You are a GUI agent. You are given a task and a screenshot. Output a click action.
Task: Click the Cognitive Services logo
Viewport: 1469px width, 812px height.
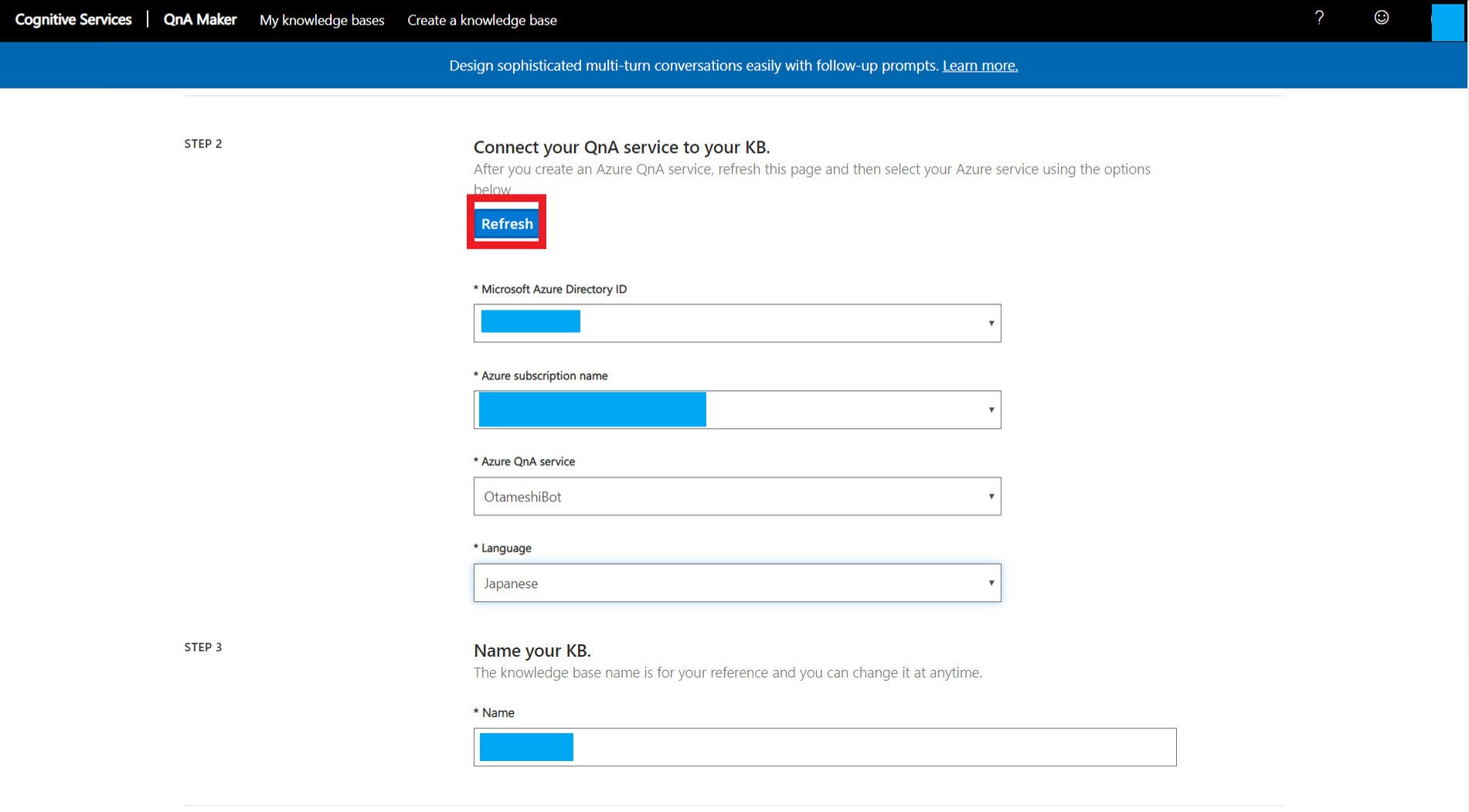(x=73, y=20)
